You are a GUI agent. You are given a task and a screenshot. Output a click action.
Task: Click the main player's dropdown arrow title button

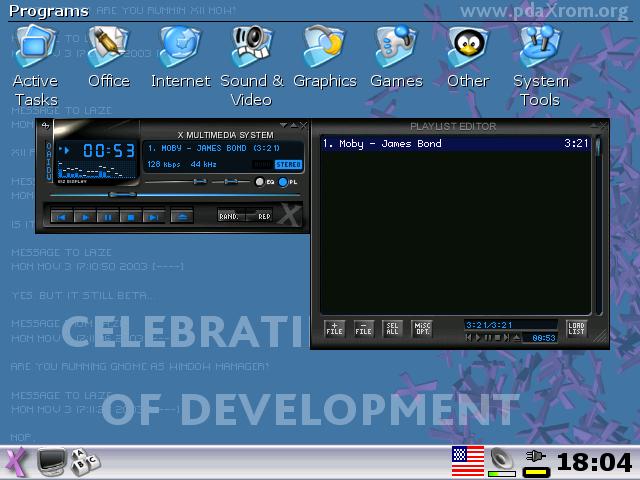[283, 125]
